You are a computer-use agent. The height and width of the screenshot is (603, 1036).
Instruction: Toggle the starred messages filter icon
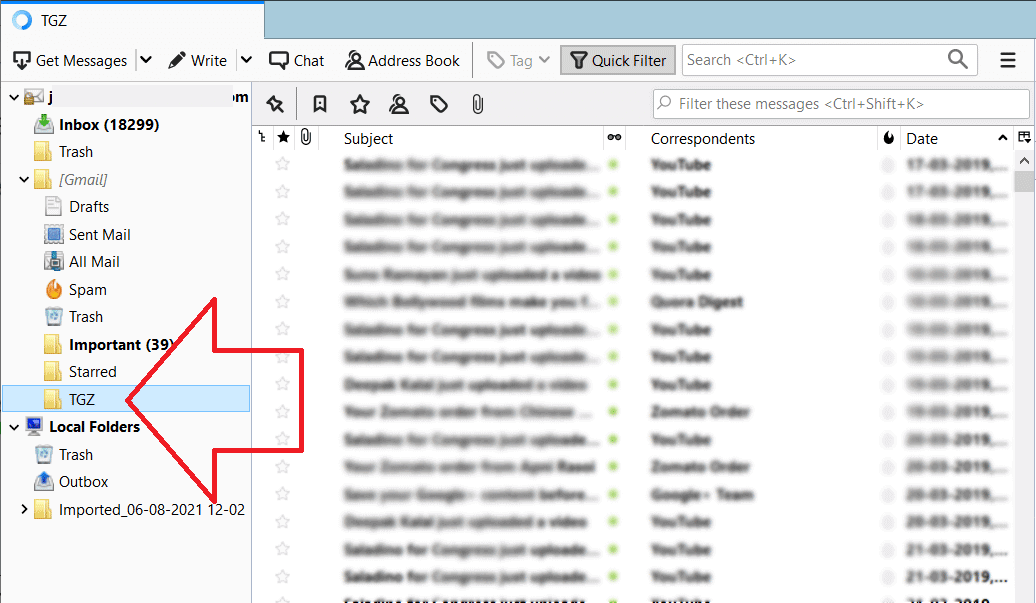click(x=359, y=104)
